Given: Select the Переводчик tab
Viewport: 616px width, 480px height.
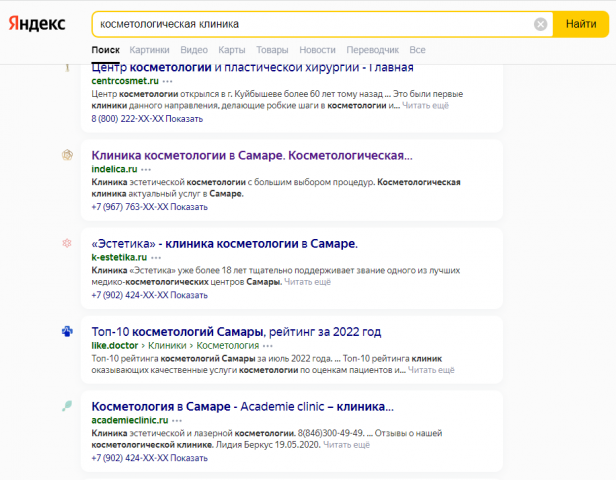Looking at the screenshot, I should point(372,50).
